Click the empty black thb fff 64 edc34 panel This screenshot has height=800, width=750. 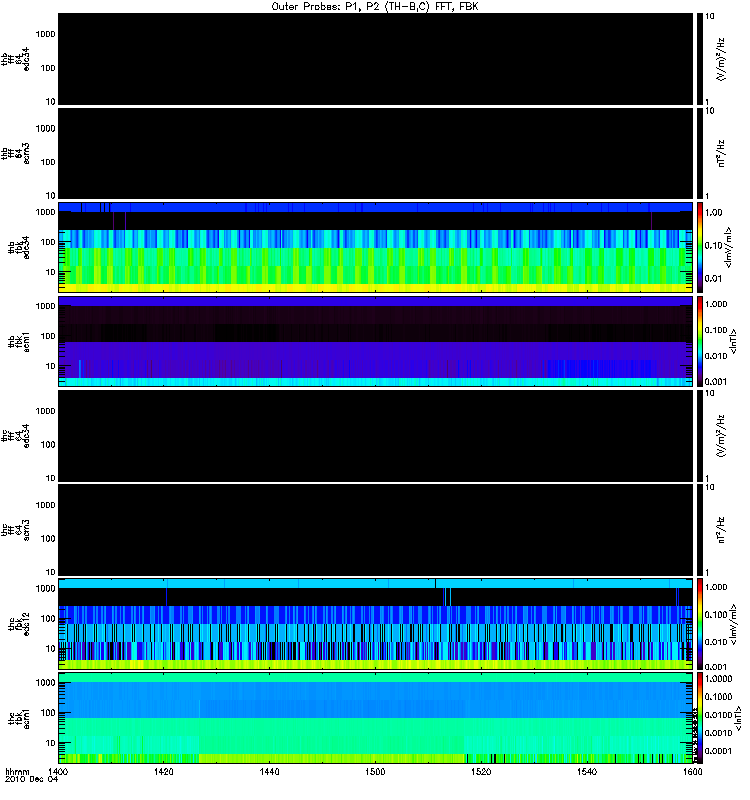coord(376,59)
